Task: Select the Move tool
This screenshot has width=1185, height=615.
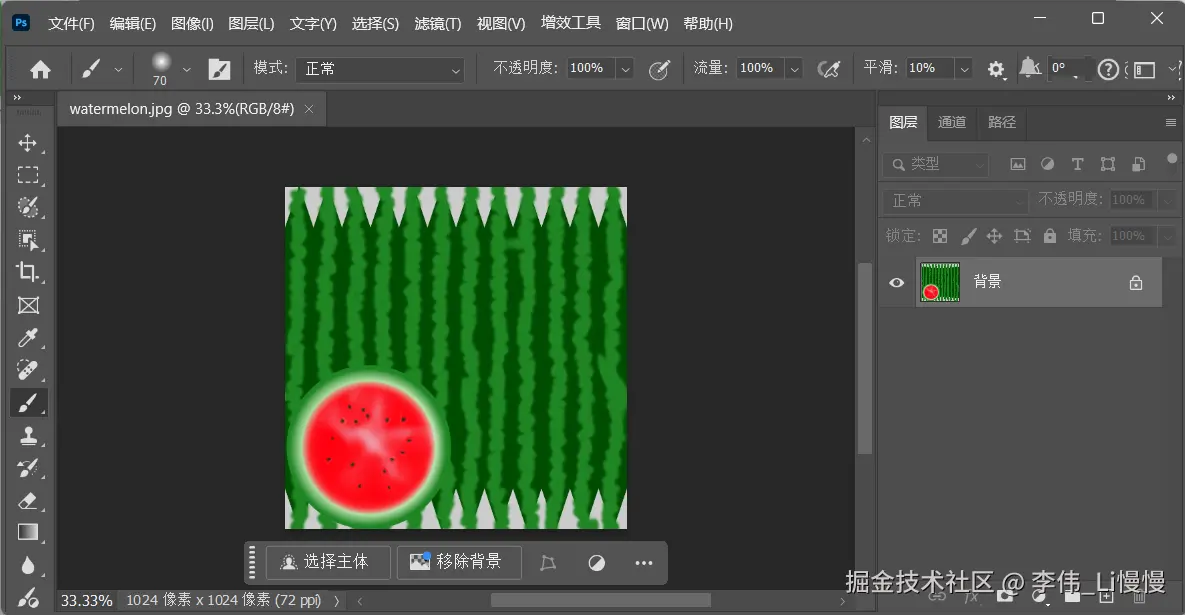Action: point(28,143)
